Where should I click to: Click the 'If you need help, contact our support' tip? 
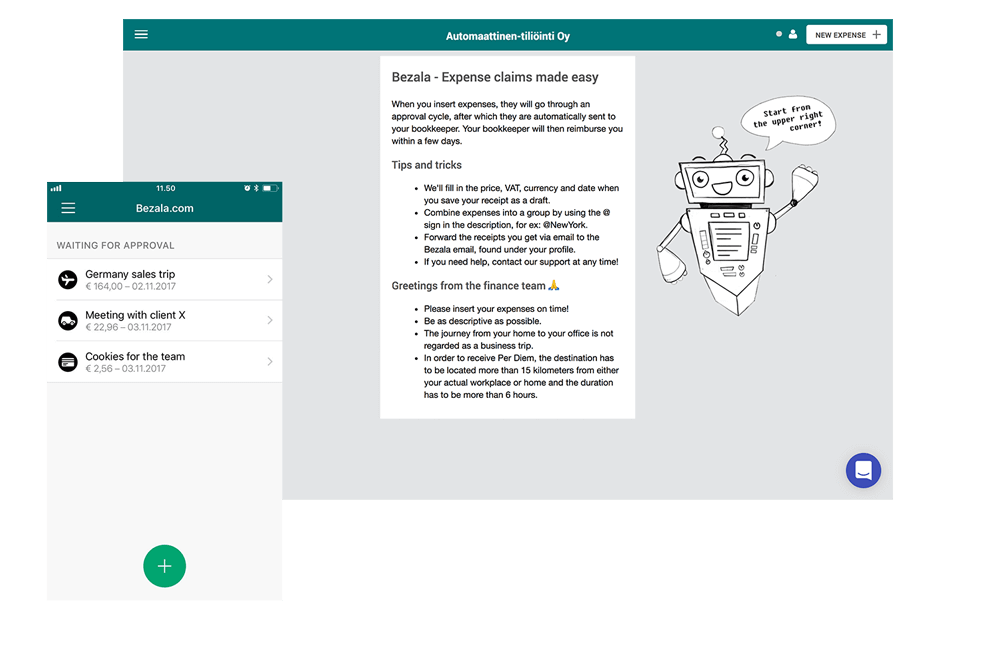(521, 262)
